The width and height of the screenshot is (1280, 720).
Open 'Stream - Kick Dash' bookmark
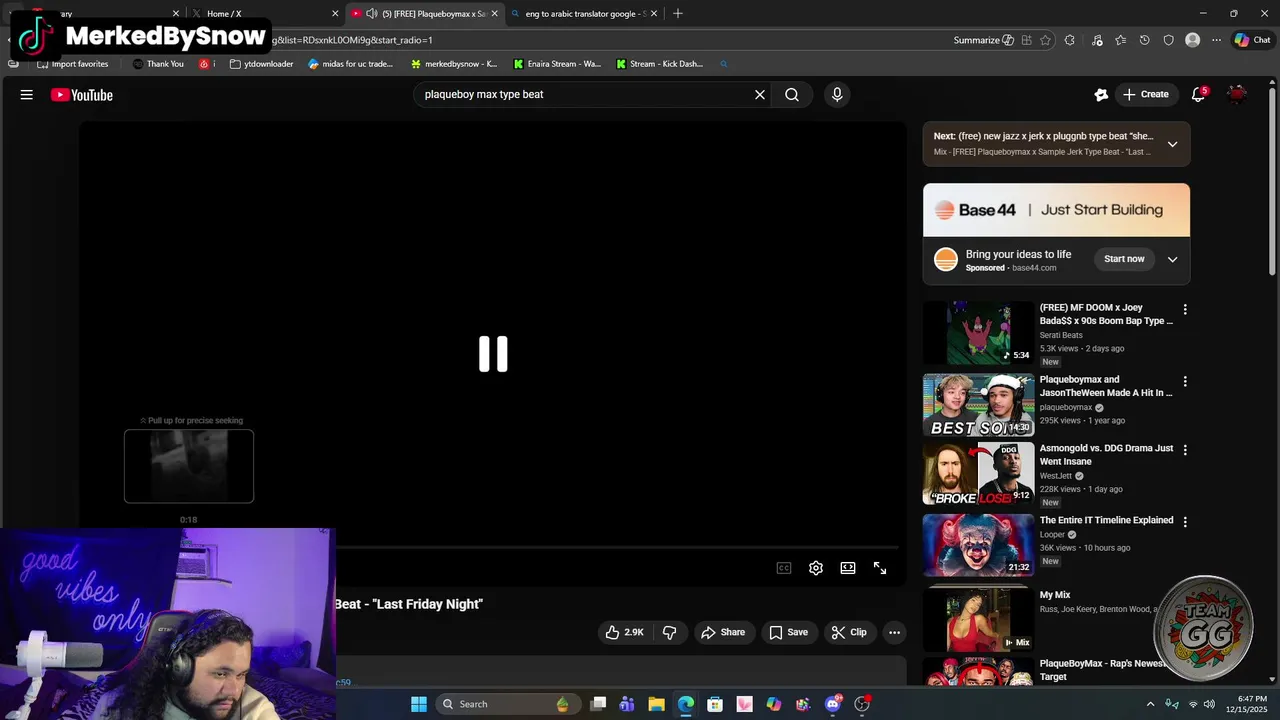click(x=659, y=64)
